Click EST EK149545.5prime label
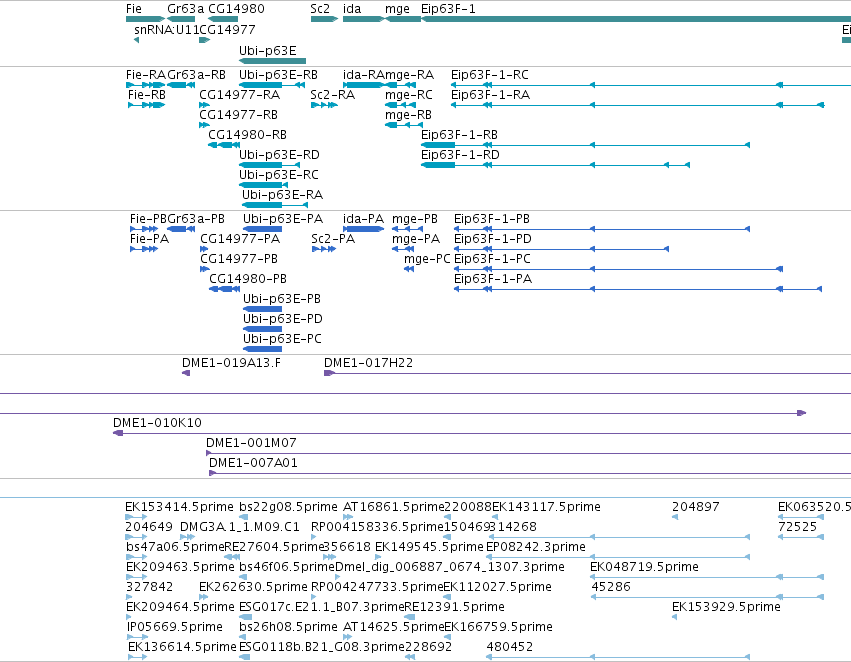 pyautogui.click(x=429, y=546)
